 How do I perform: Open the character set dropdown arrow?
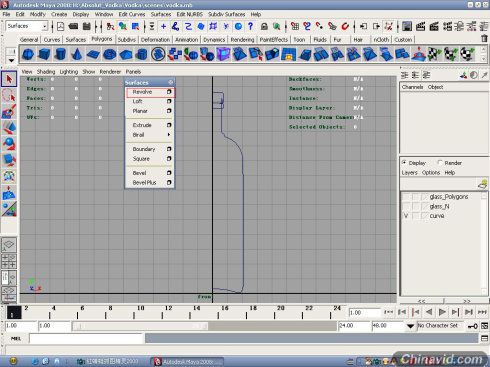pos(410,326)
